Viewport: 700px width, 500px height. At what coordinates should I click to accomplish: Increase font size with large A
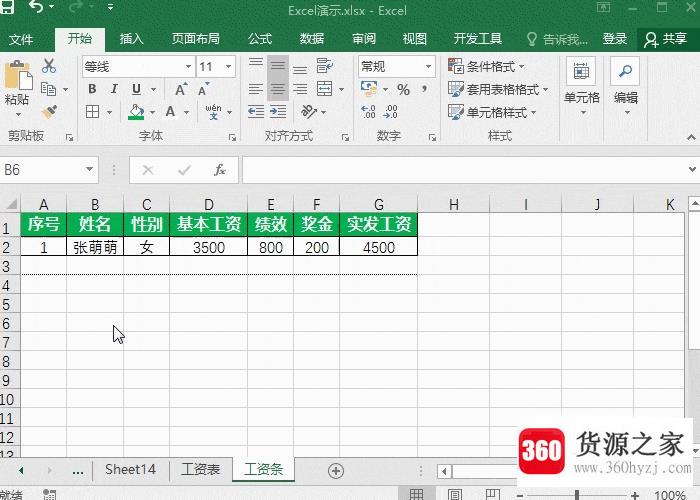point(181,89)
